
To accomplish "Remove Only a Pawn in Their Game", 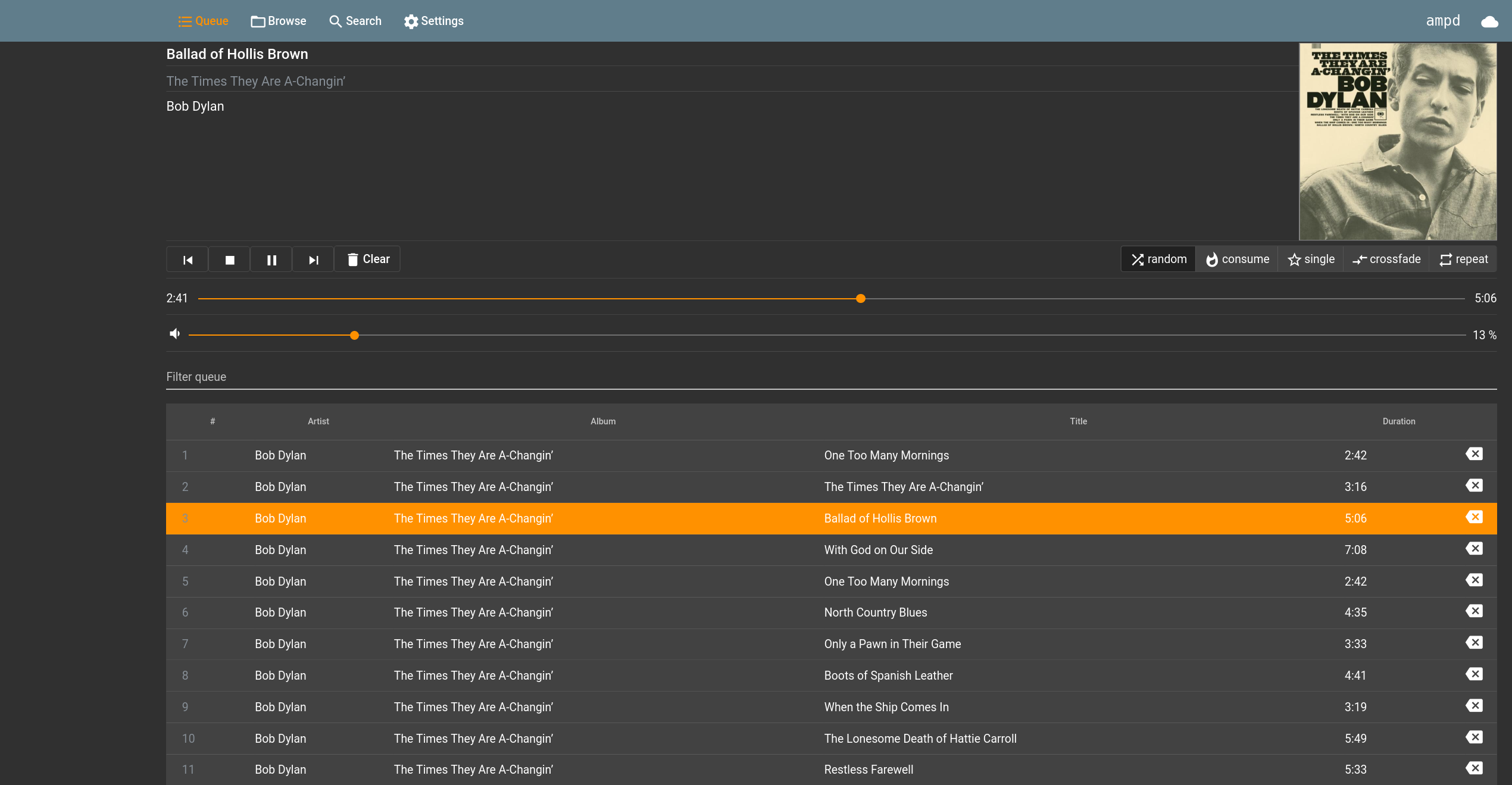I will [1474, 643].
